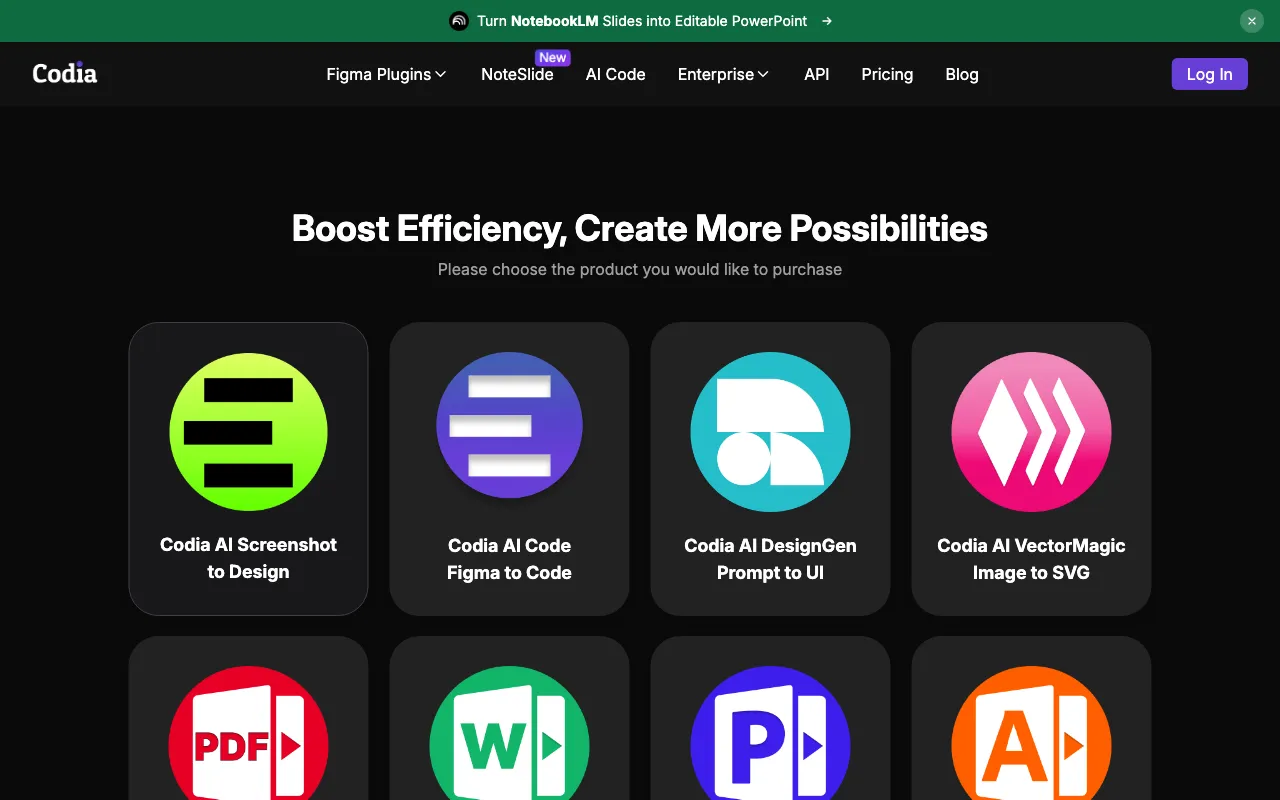Image resolution: width=1280 pixels, height=800 pixels.
Task: Click the Codia AI DesignGen Prompt to UI label
Action: [770, 559]
